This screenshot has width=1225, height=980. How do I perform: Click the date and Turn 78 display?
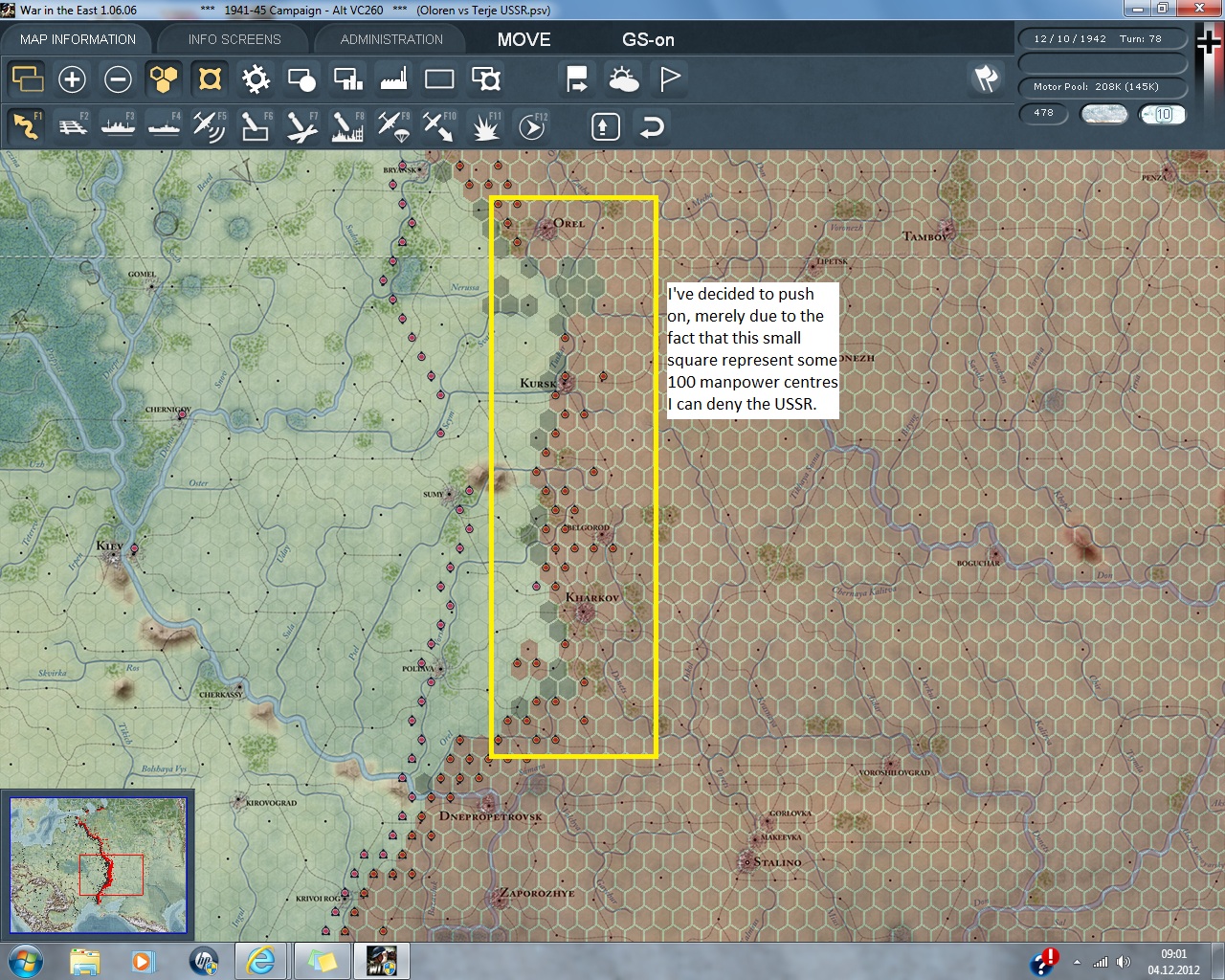point(1101,39)
